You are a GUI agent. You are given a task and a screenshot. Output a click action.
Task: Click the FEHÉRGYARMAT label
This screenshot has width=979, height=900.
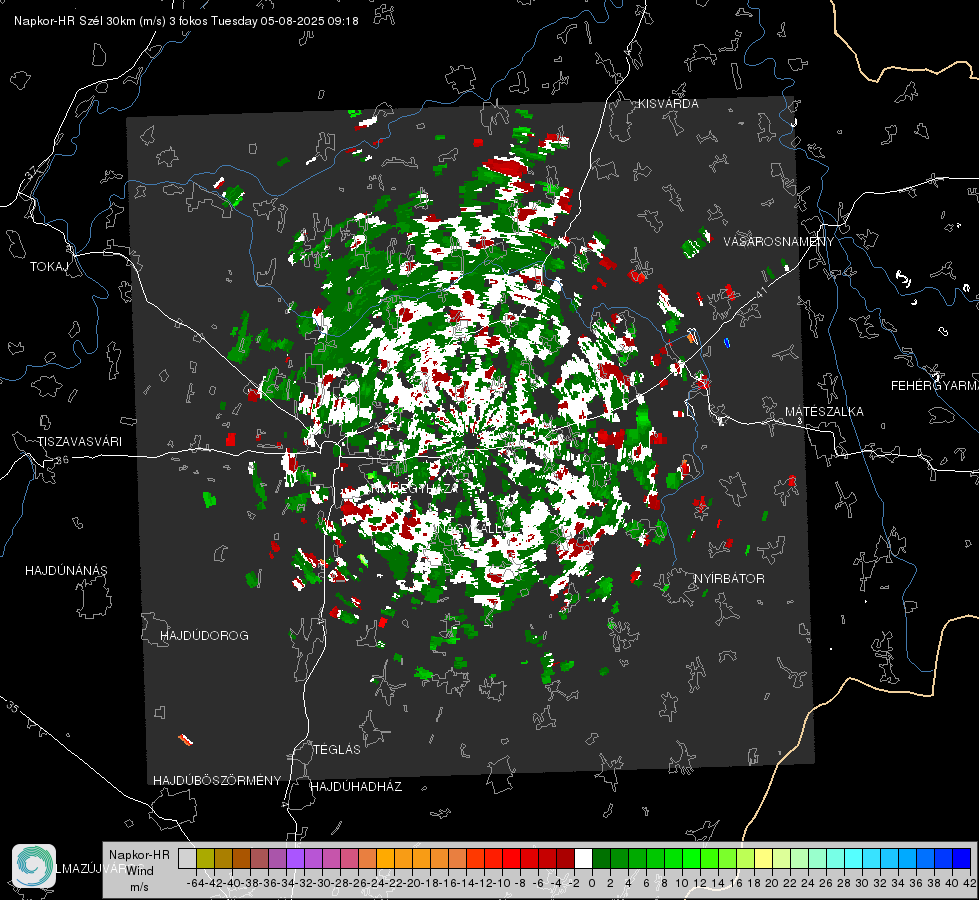(935, 386)
